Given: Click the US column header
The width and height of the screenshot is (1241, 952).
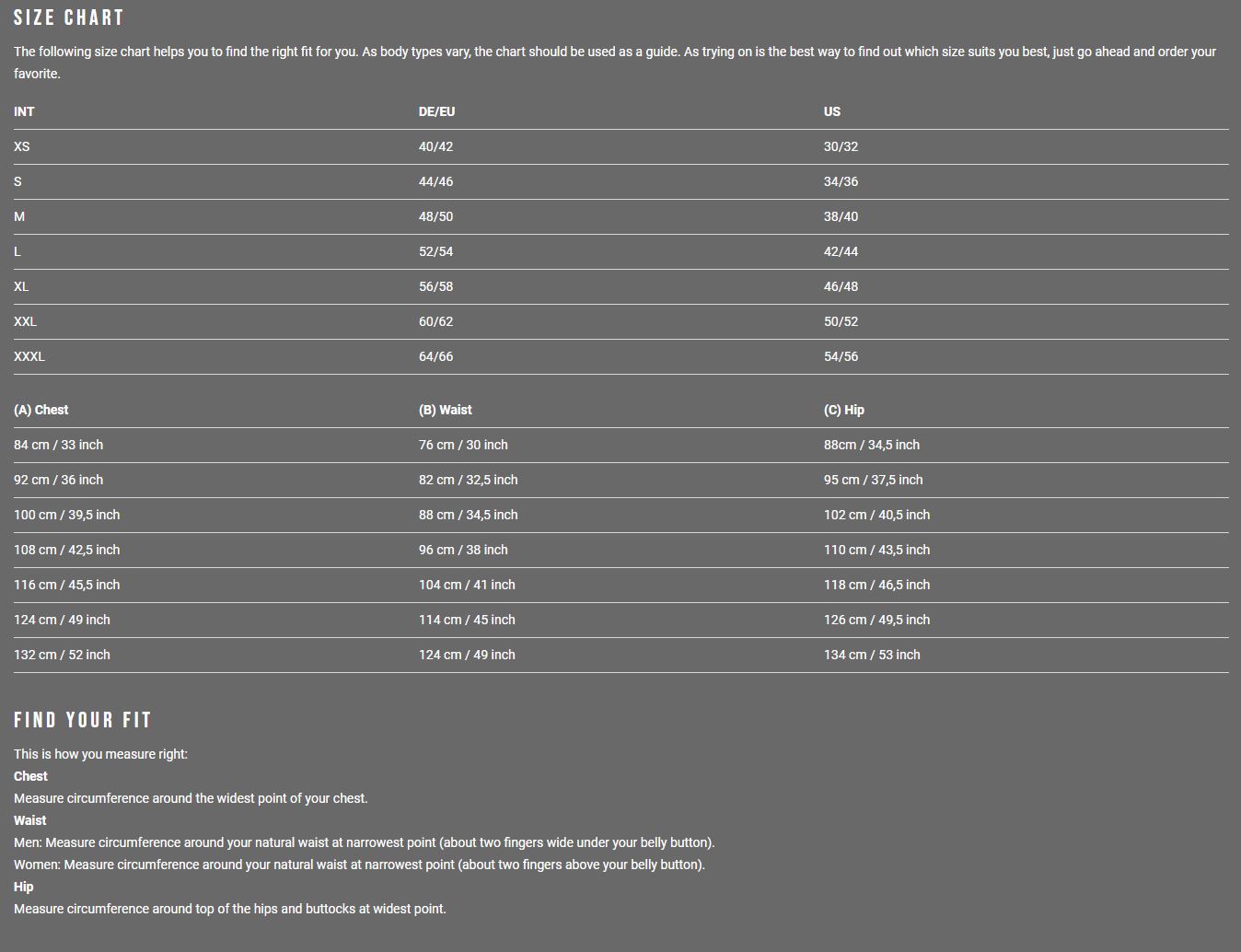Looking at the screenshot, I should point(831,111).
